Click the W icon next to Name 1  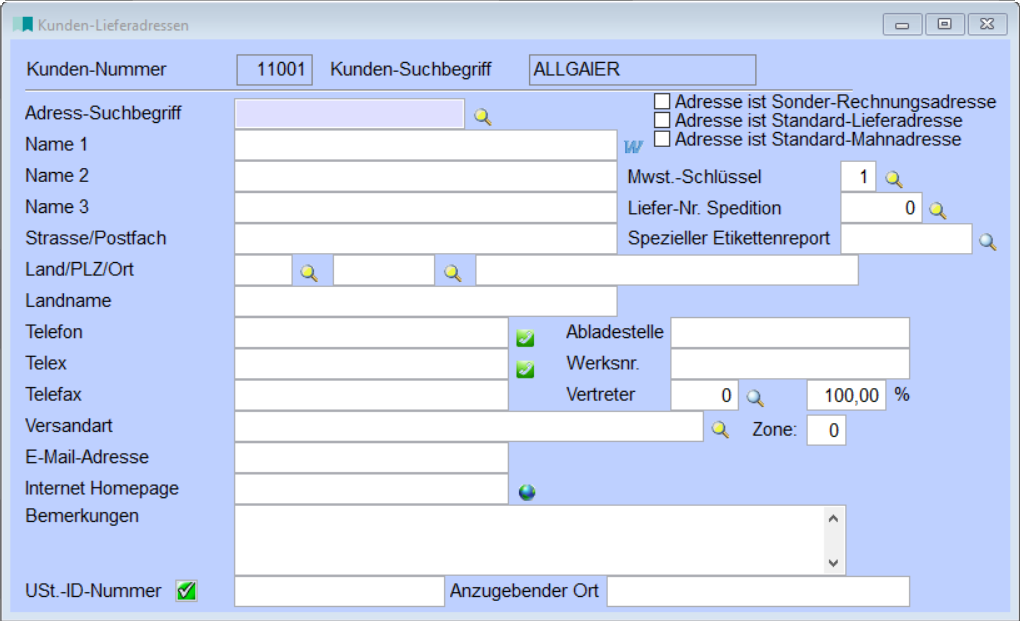pos(633,146)
